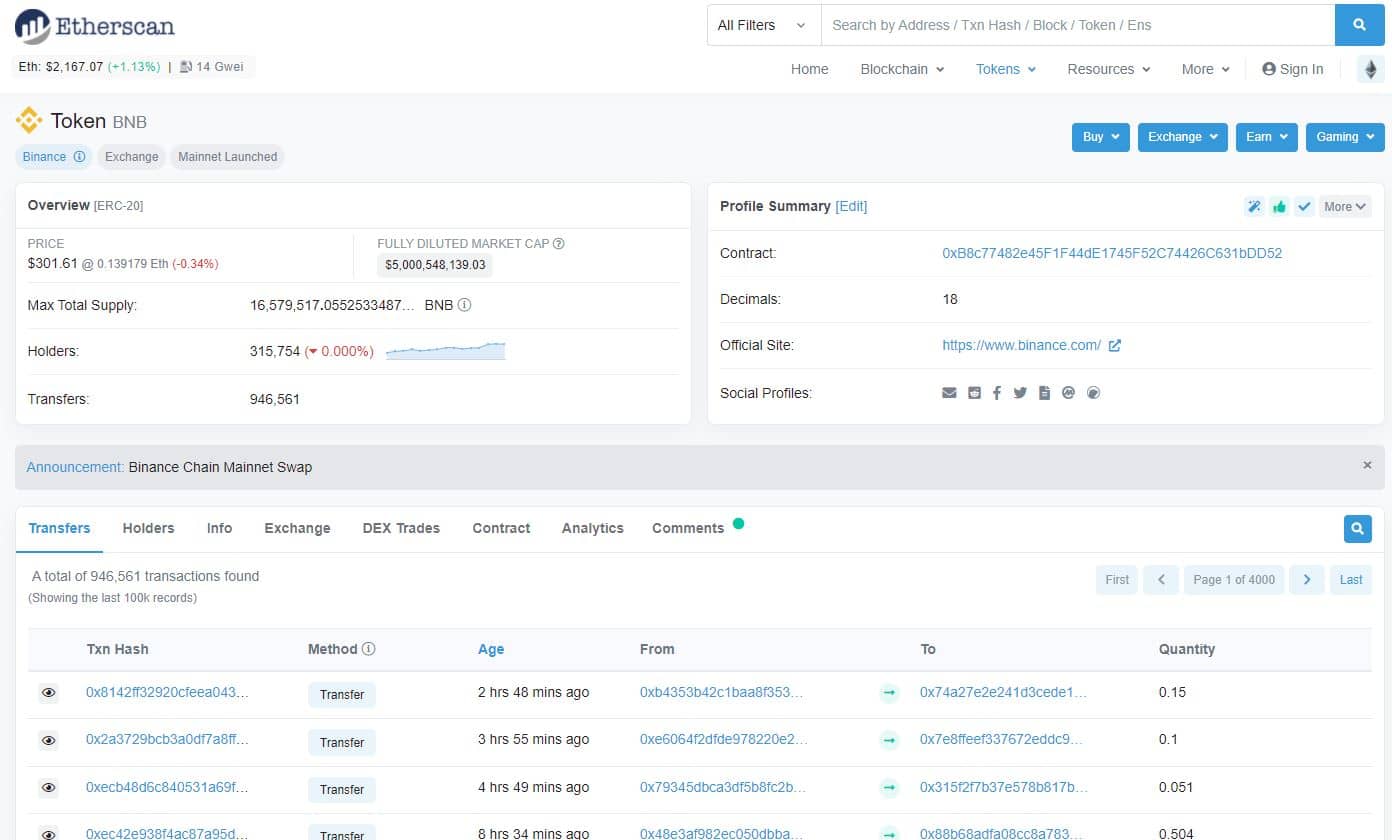1392x840 pixels.
Task: Click the magic wand icon in Profile Summary
Action: pyautogui.click(x=1254, y=207)
